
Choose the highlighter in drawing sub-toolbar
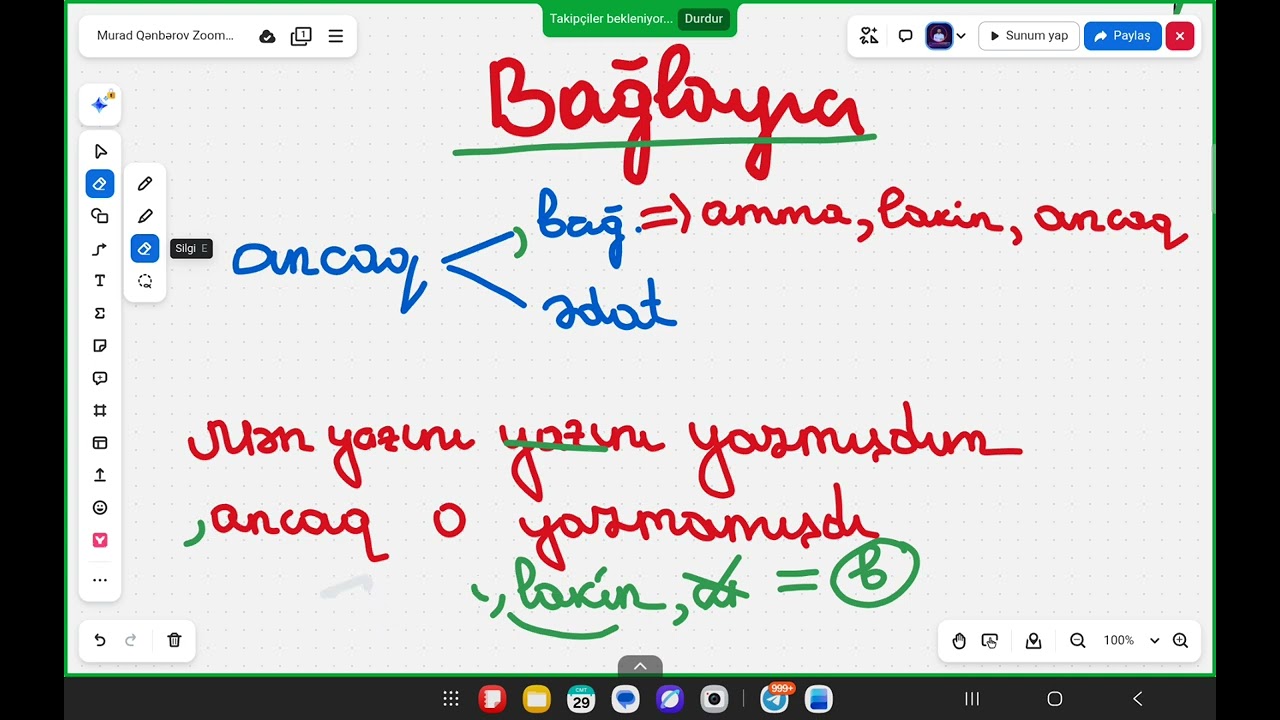[145, 216]
